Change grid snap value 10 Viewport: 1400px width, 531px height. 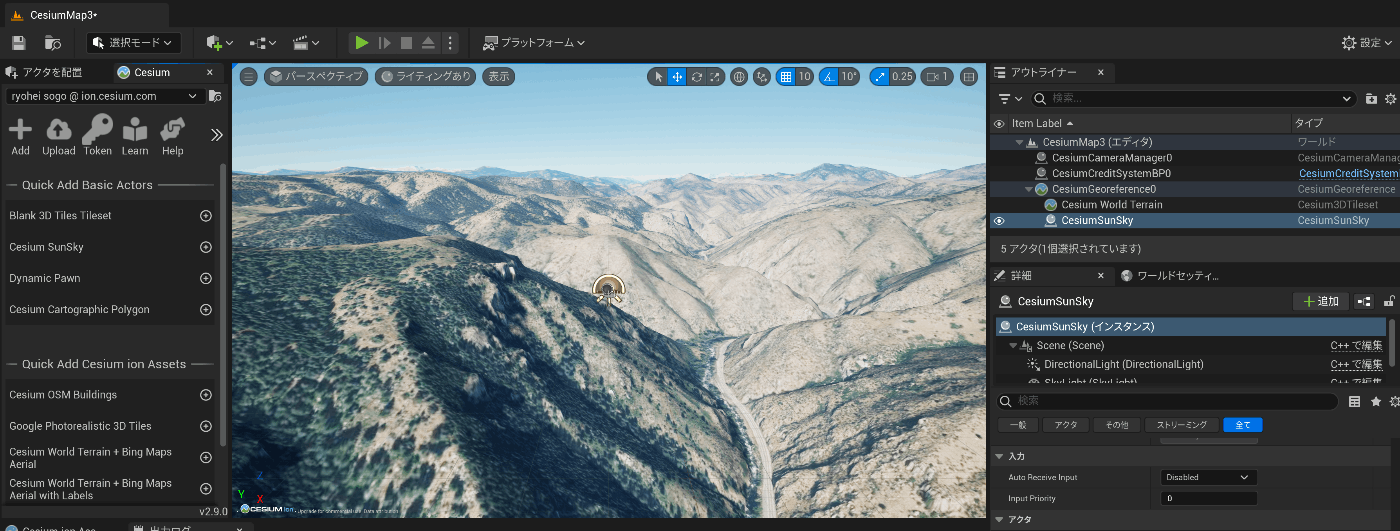coord(804,76)
